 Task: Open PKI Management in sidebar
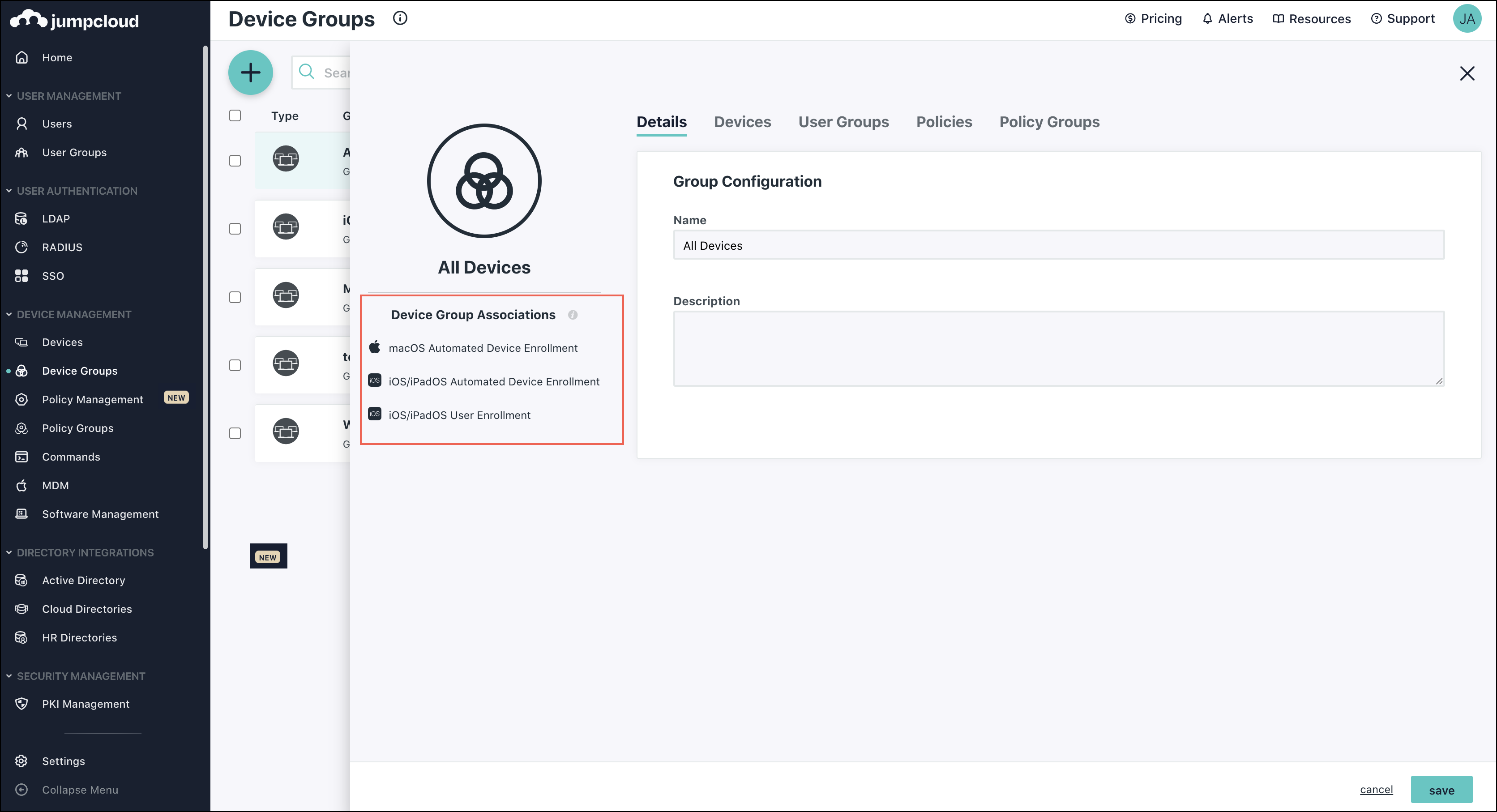86,704
